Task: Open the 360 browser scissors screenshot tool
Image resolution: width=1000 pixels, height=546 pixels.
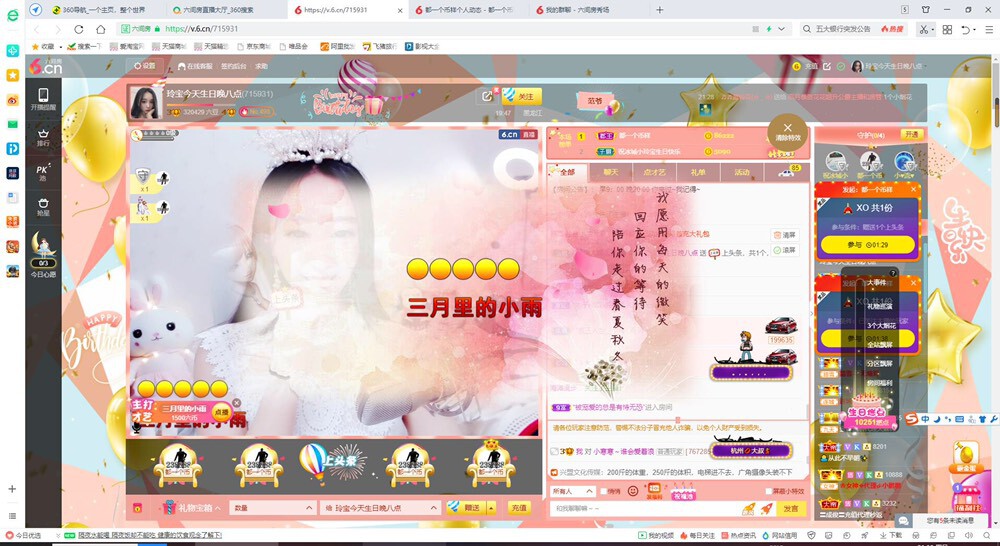Action: [x=922, y=29]
